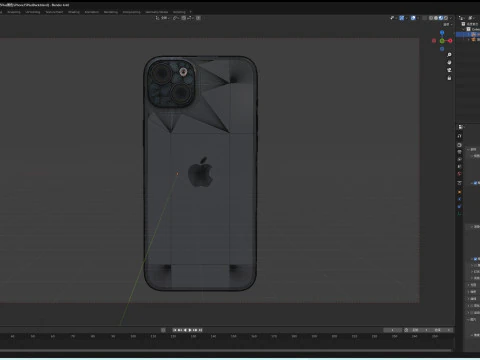Switch to wireframe viewport shading
The width and height of the screenshot is (480, 360).
[x=431, y=18]
